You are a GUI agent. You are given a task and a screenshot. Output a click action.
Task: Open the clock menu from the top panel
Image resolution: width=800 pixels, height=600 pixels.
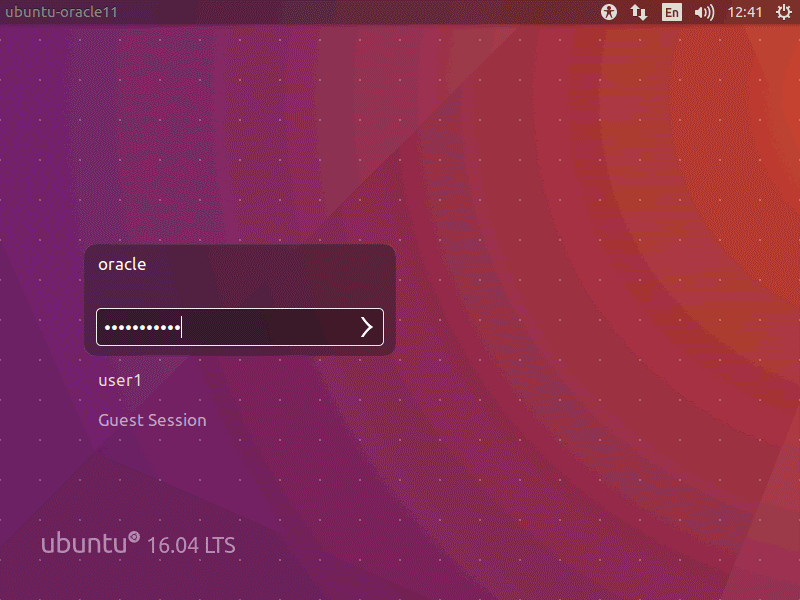(744, 12)
